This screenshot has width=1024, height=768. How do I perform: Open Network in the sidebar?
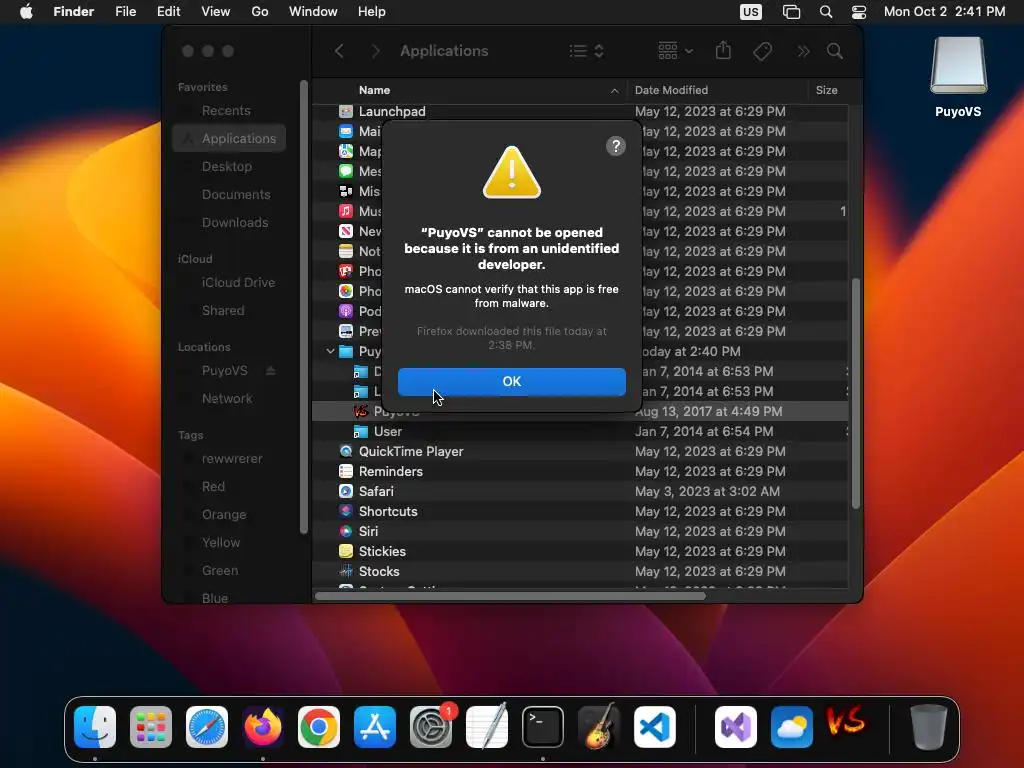[227, 399]
